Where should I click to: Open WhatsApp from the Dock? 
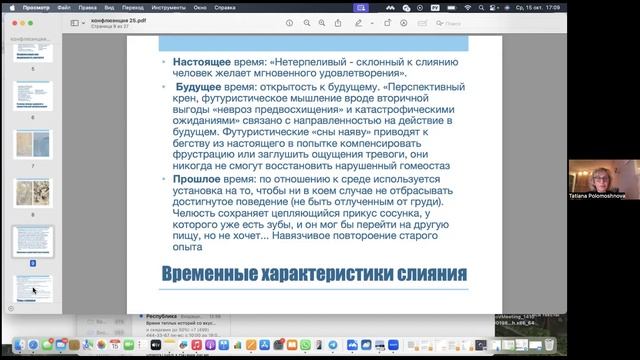[305, 345]
